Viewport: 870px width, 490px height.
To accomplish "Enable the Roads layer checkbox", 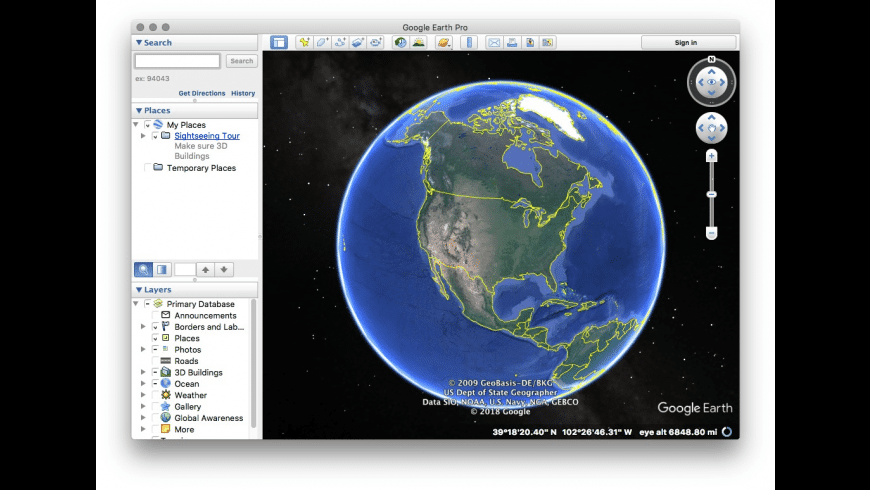I will [155, 361].
